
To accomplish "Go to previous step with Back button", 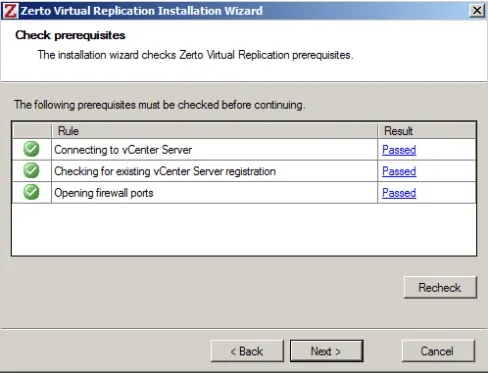I will point(247,351).
